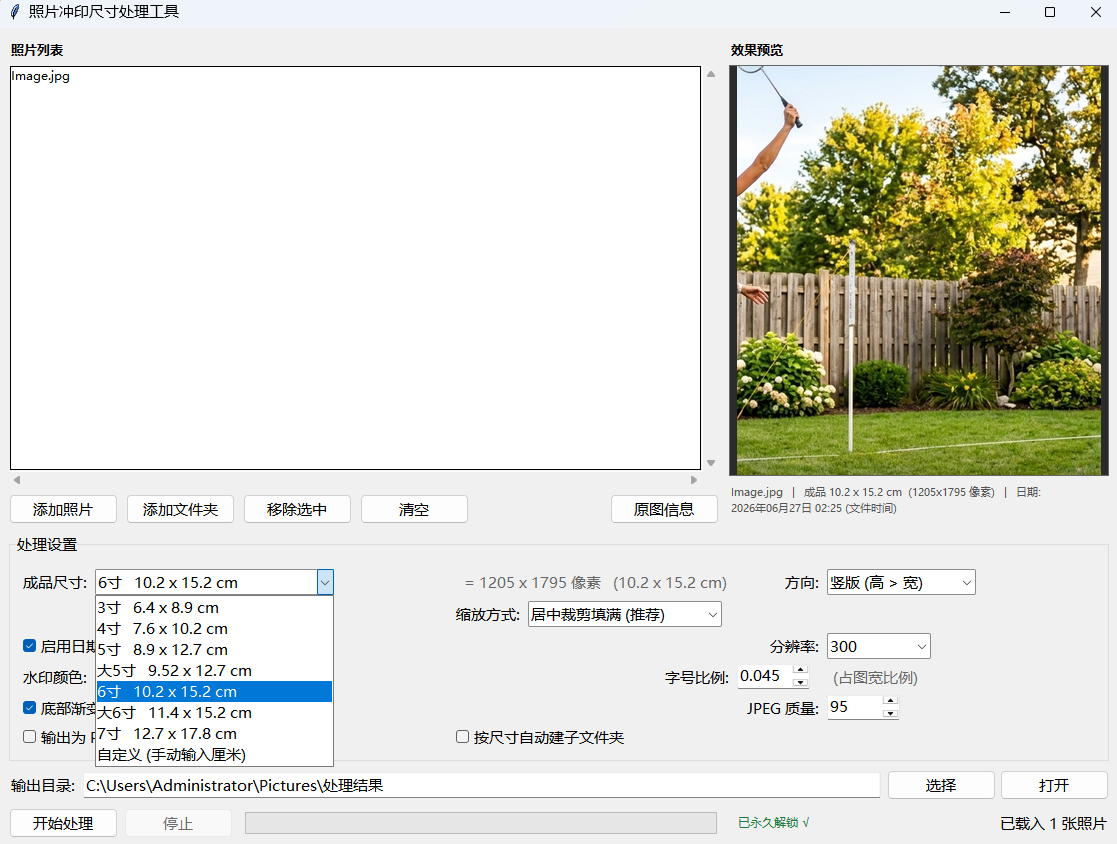
Task: Select 7寸 12.7 x 17.8 cm option
Action: click(214, 734)
